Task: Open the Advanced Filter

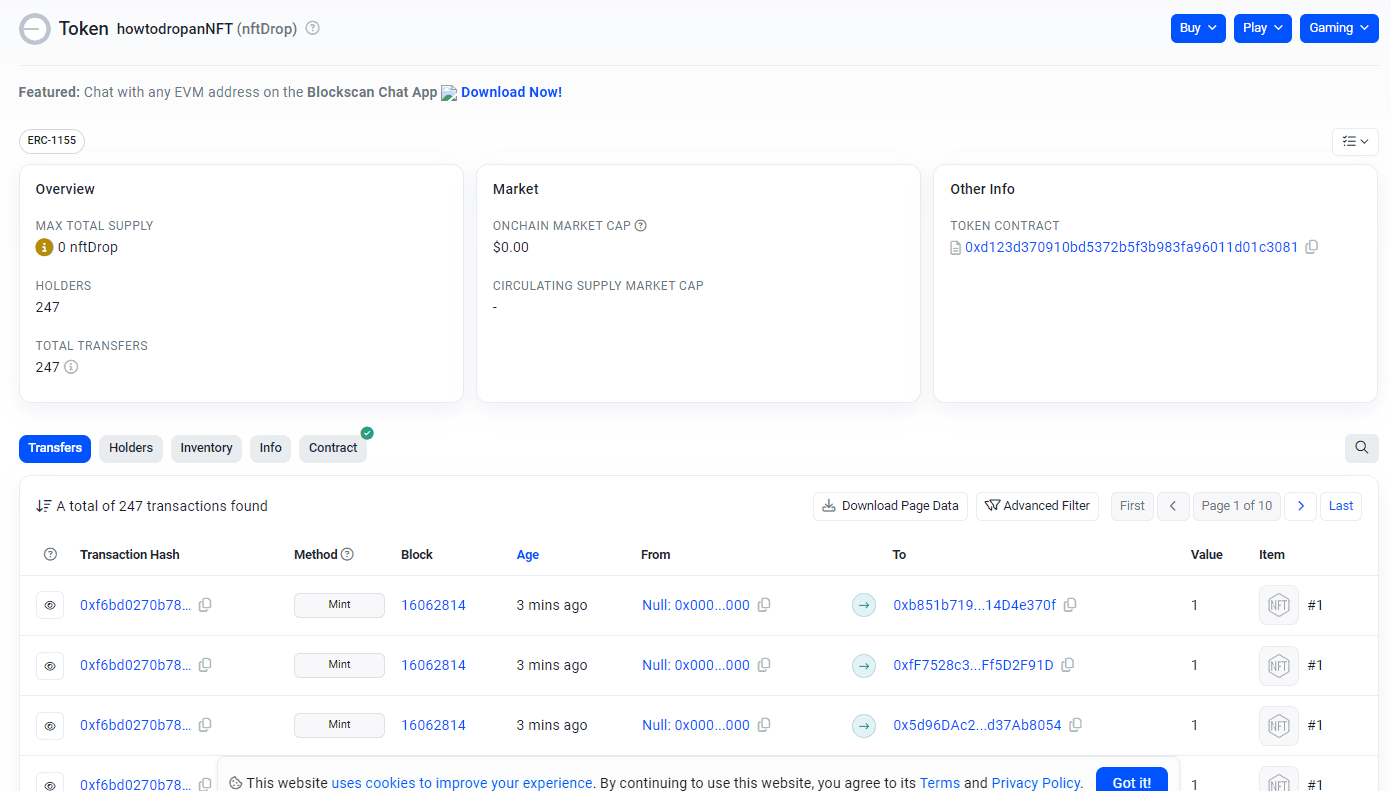Action: coord(1037,506)
